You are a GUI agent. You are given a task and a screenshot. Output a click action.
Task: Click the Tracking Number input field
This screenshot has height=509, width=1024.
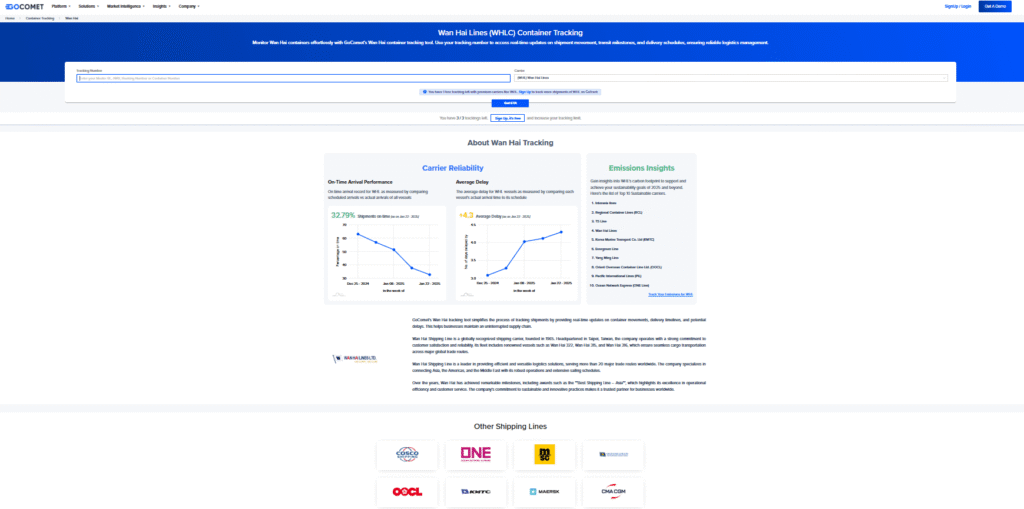click(292, 77)
